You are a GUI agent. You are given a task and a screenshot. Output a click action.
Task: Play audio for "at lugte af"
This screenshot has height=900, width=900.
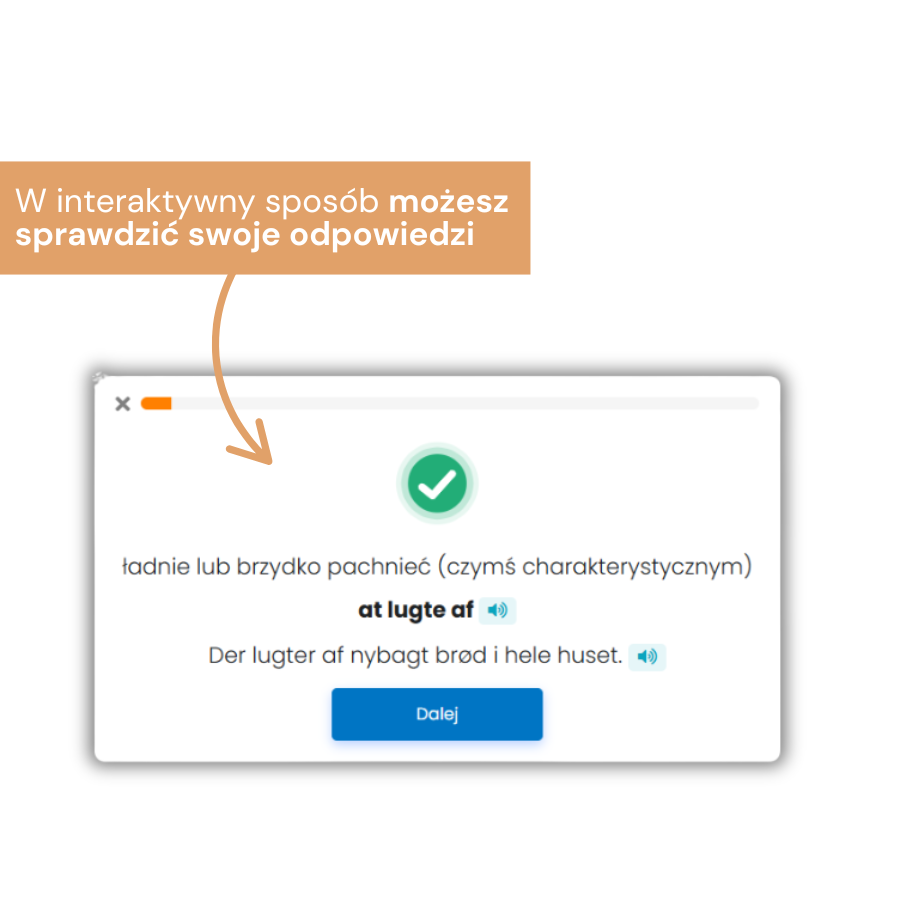(497, 610)
